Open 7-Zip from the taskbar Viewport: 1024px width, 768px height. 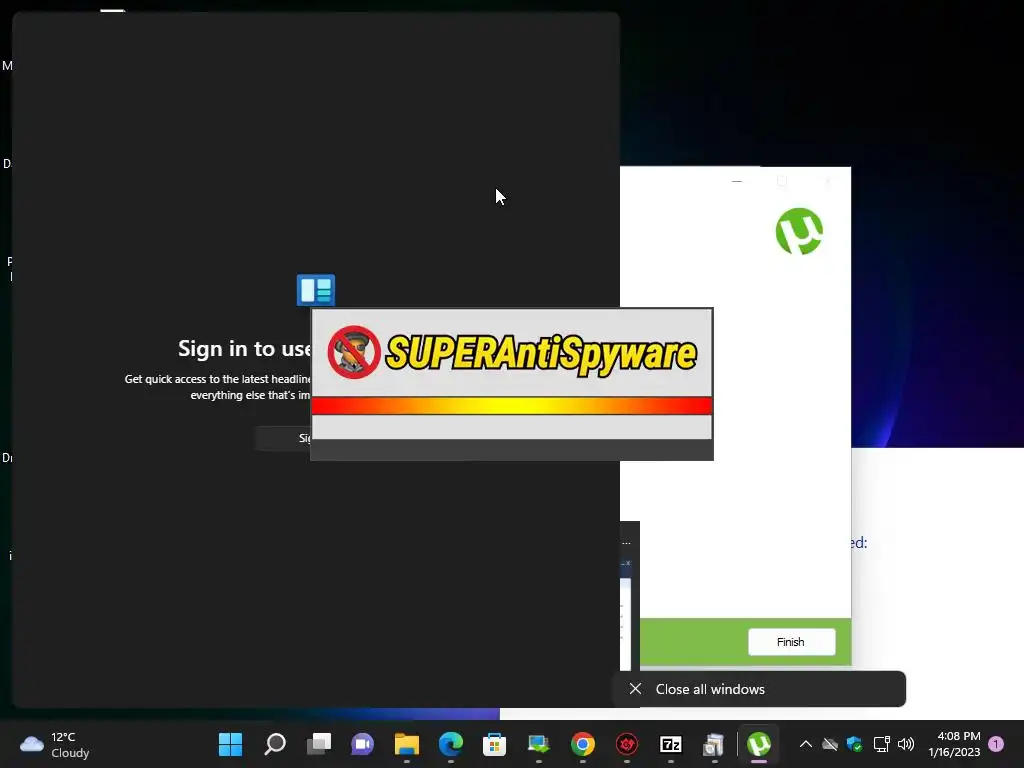(x=671, y=744)
